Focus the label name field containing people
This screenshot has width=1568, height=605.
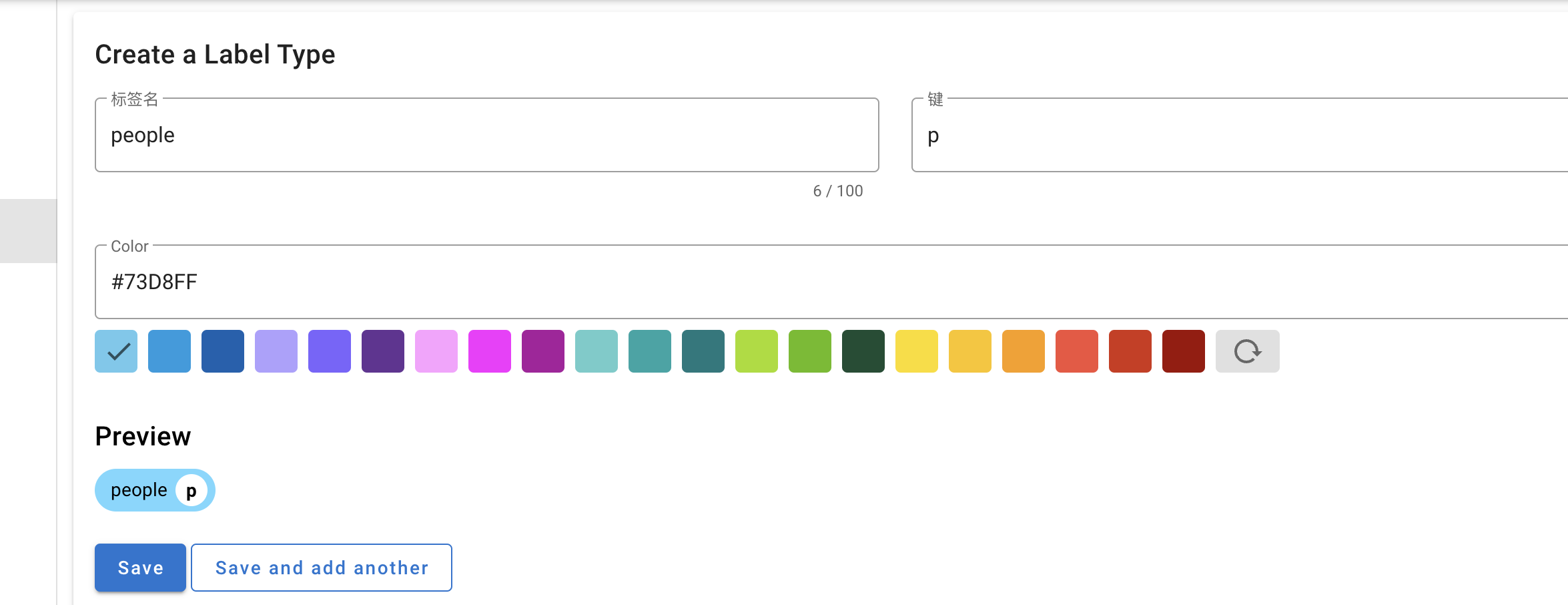click(x=487, y=136)
